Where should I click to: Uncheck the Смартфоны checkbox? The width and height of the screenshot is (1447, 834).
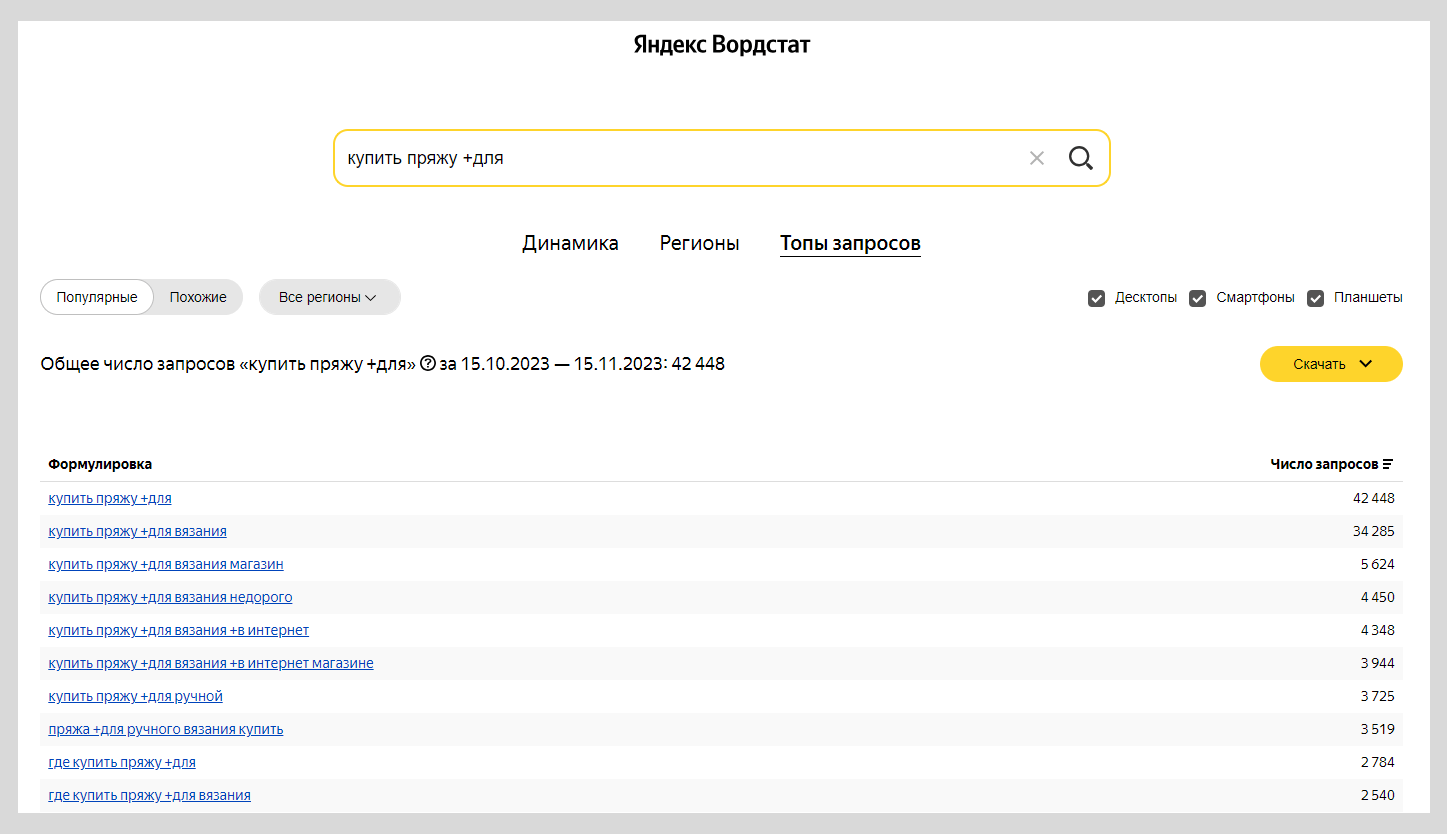1197,298
